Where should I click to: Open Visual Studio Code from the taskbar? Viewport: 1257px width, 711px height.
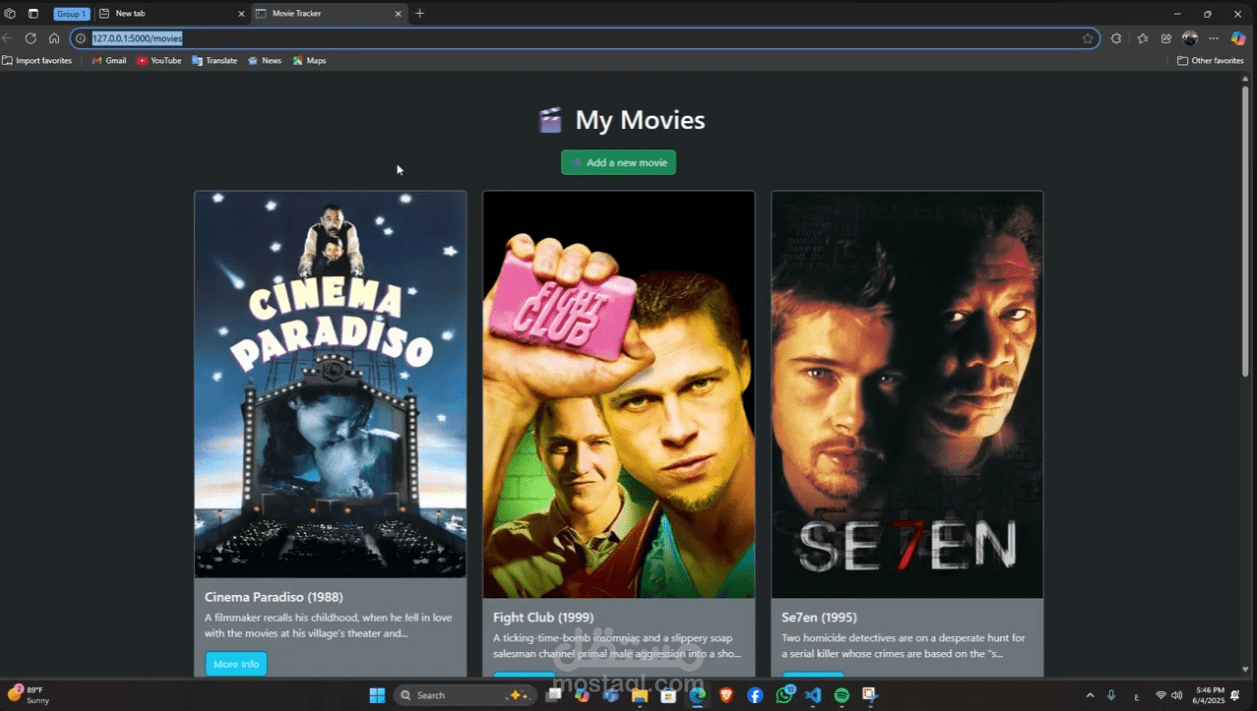pos(813,695)
